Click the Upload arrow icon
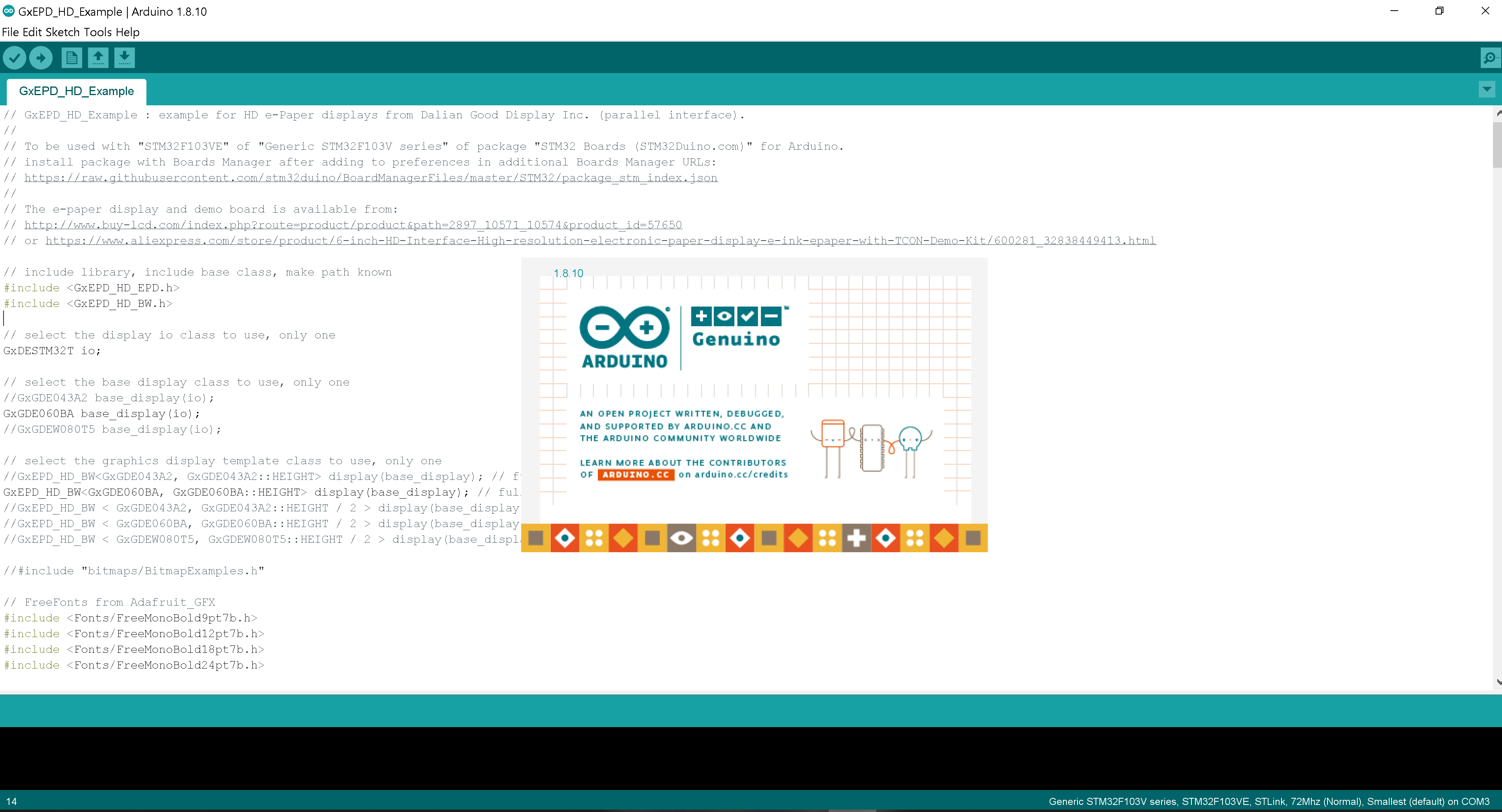This screenshot has height=812, width=1502. tap(41, 58)
